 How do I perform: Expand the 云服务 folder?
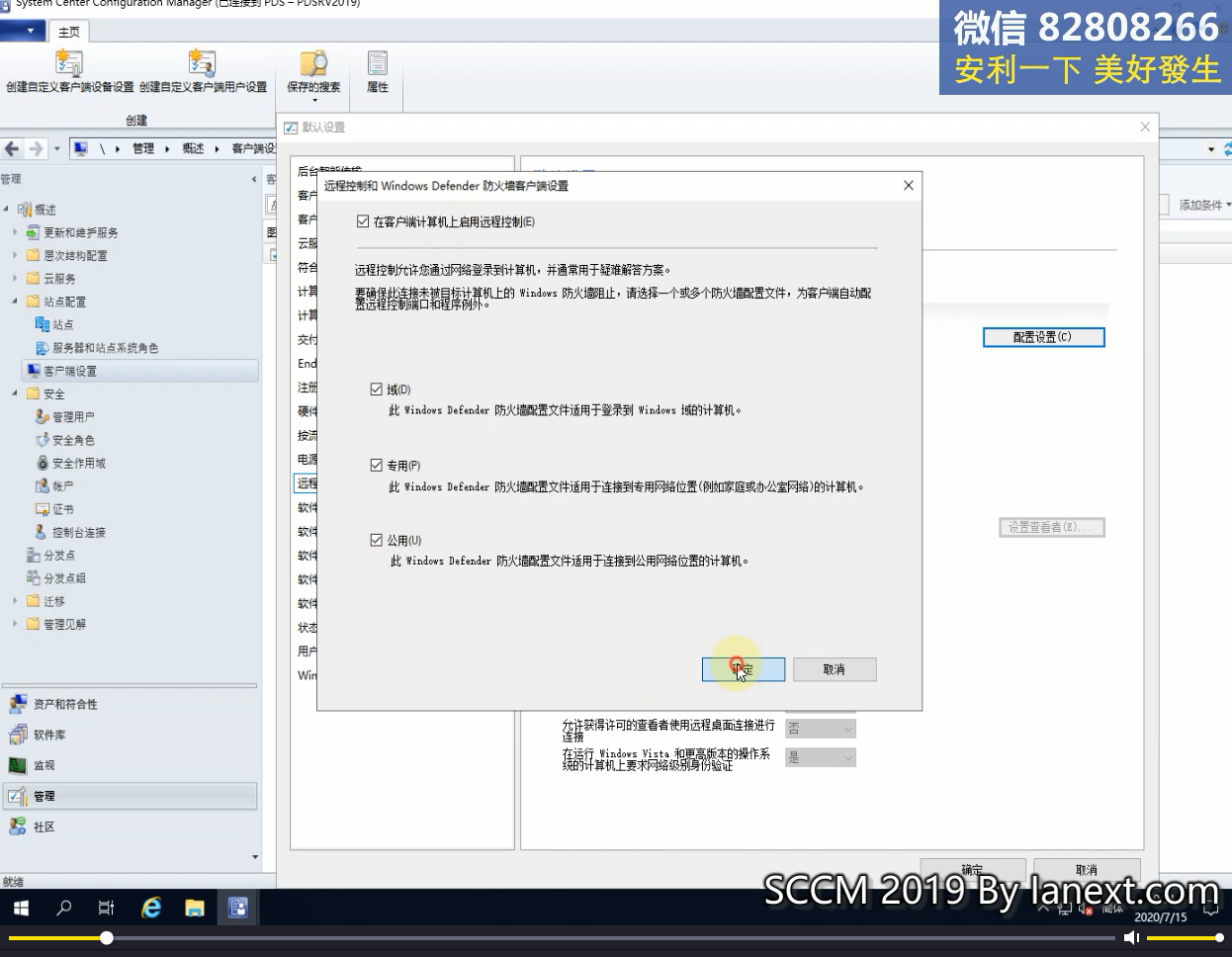(x=15, y=279)
